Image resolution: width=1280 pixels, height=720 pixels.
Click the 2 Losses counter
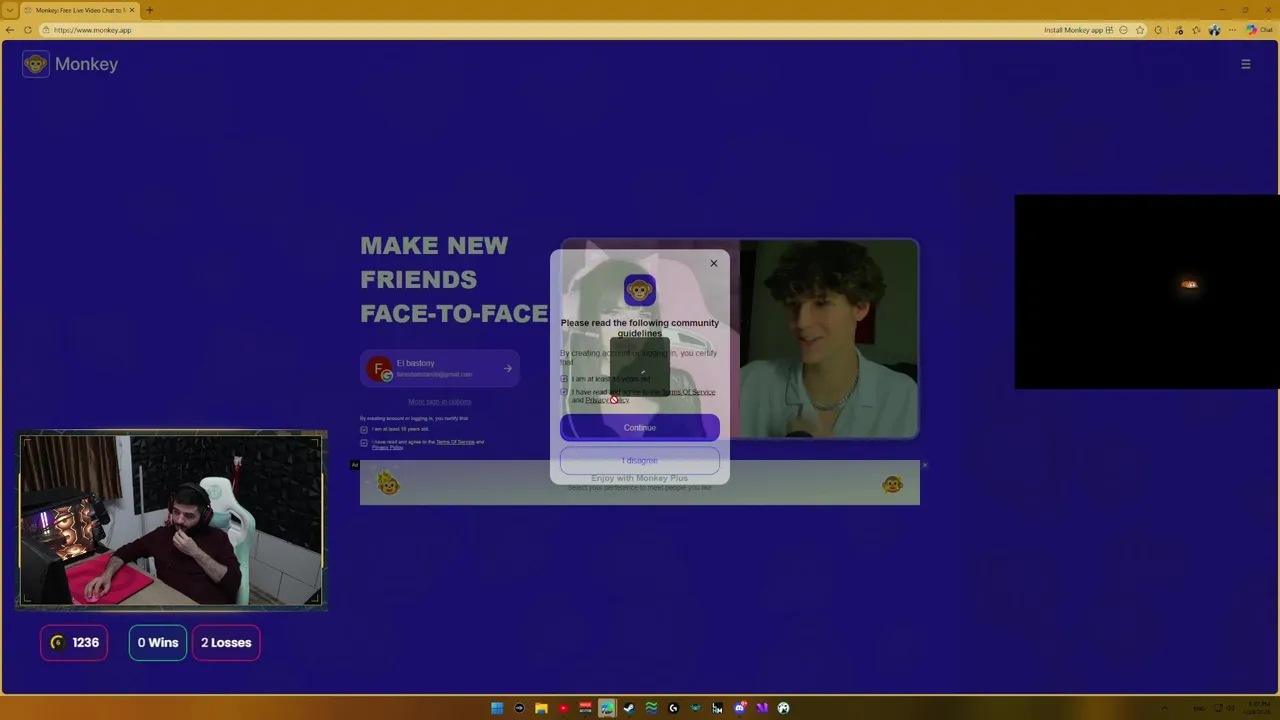click(226, 643)
